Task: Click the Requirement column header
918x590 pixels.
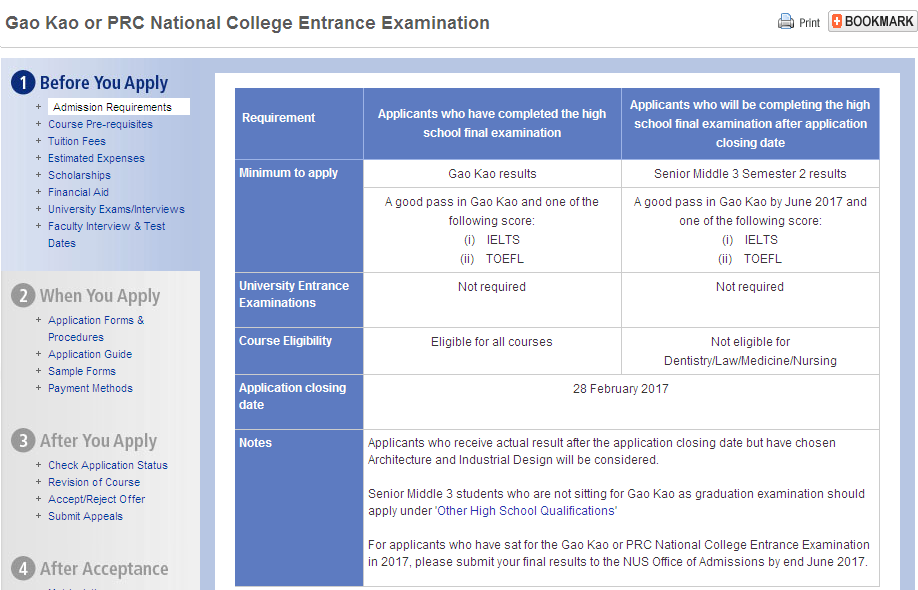Action: click(x=299, y=124)
